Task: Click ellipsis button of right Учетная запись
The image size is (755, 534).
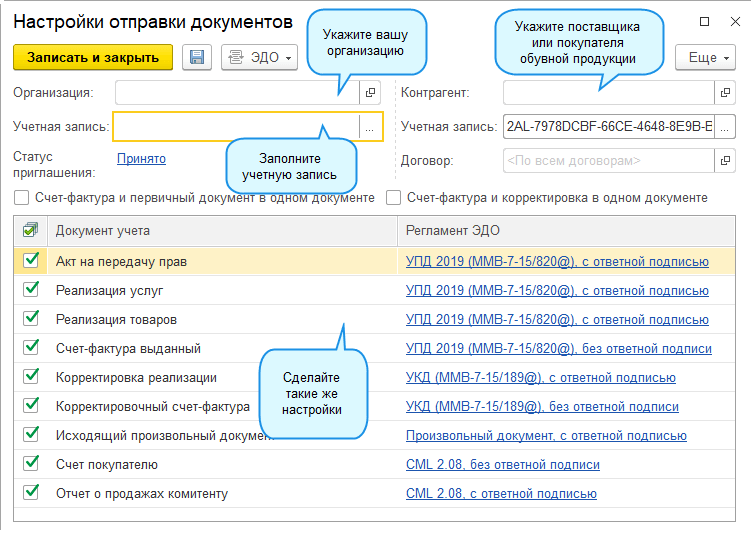Action: [x=726, y=127]
